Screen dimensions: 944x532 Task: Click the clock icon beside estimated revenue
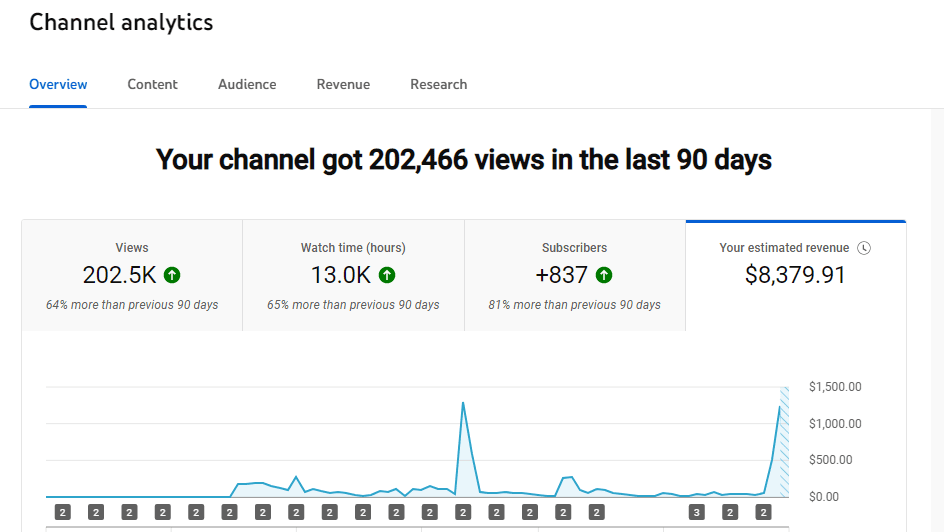click(x=864, y=248)
